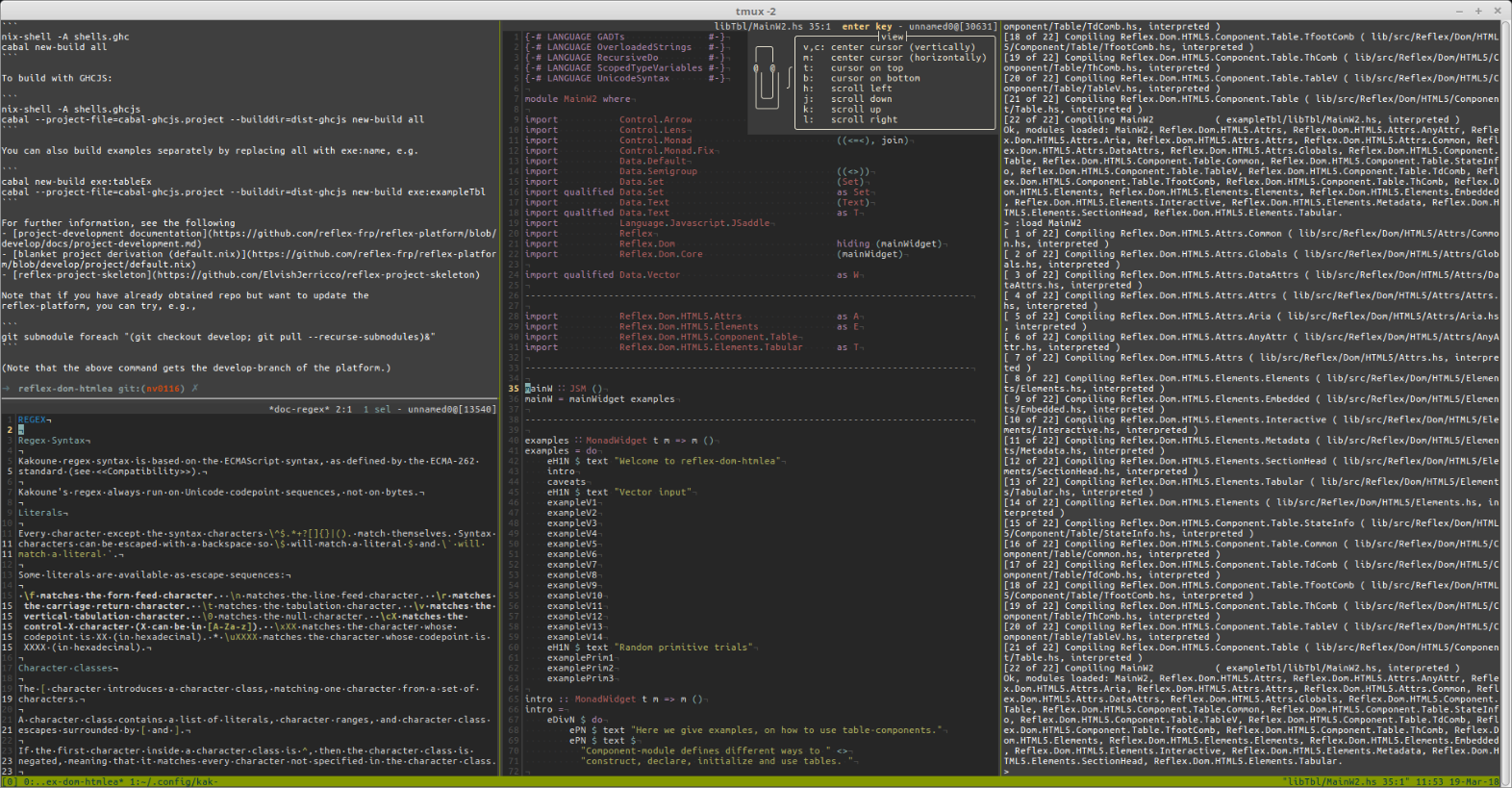Viewport: 1512px width, 788px height.
Task: Click 'mainW :: JSM ()' type signature line
Action: [x=564, y=389]
